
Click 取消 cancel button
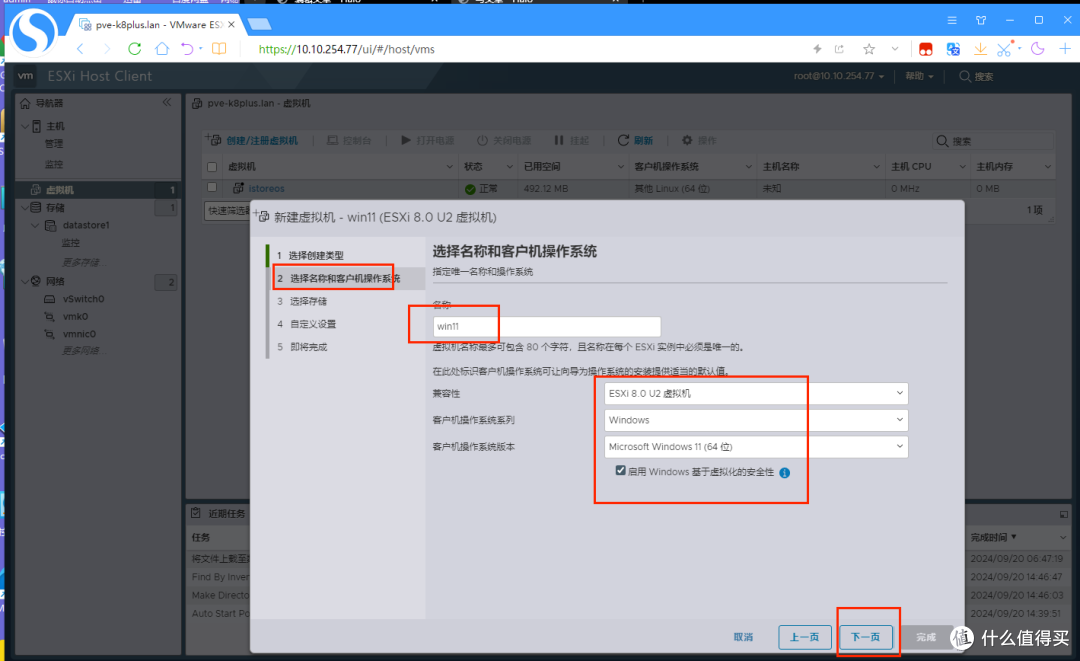click(743, 637)
